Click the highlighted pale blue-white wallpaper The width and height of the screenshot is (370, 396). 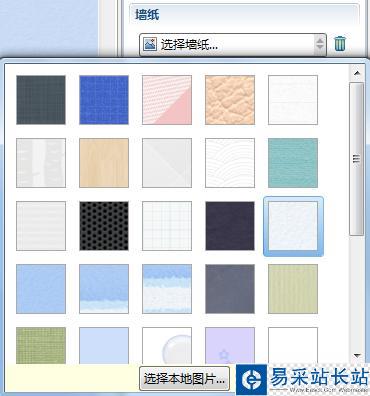click(293, 226)
